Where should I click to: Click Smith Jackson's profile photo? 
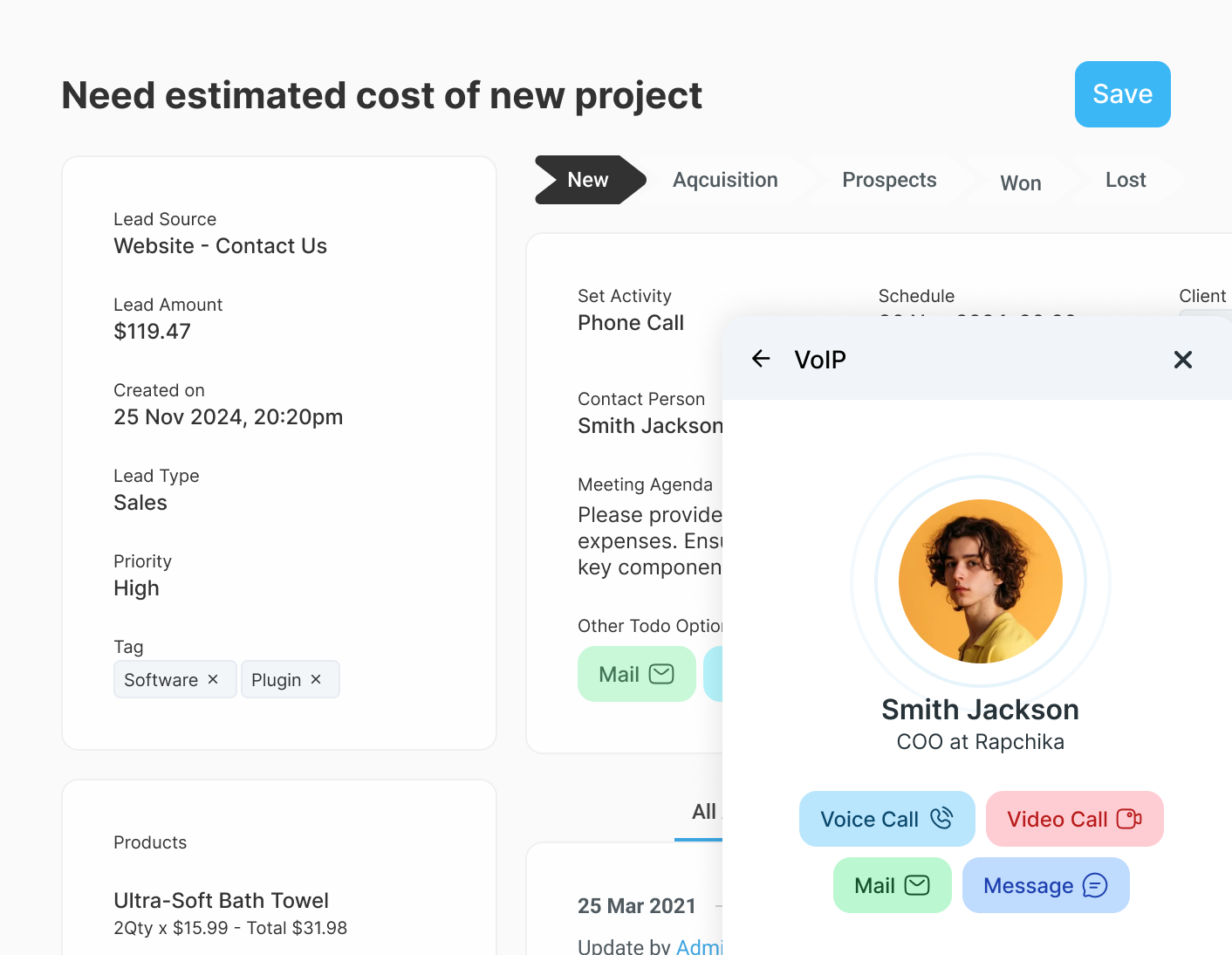pyautogui.click(x=980, y=581)
